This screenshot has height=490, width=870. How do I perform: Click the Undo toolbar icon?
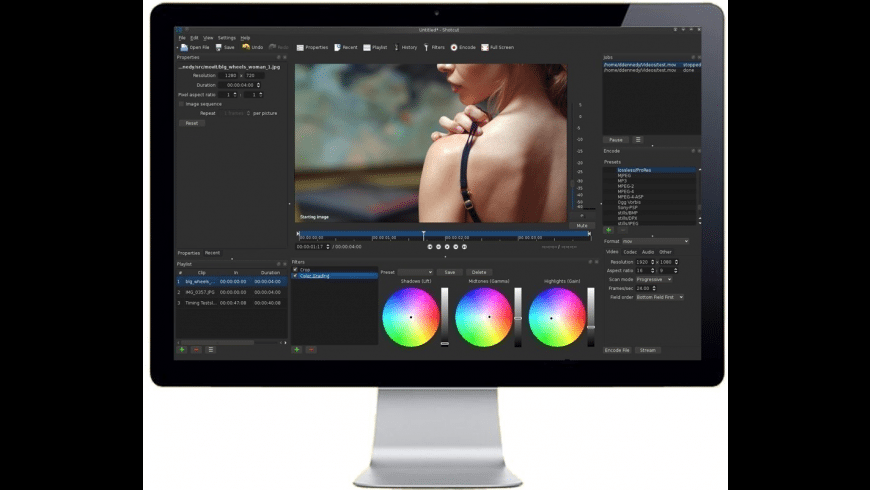coord(246,48)
